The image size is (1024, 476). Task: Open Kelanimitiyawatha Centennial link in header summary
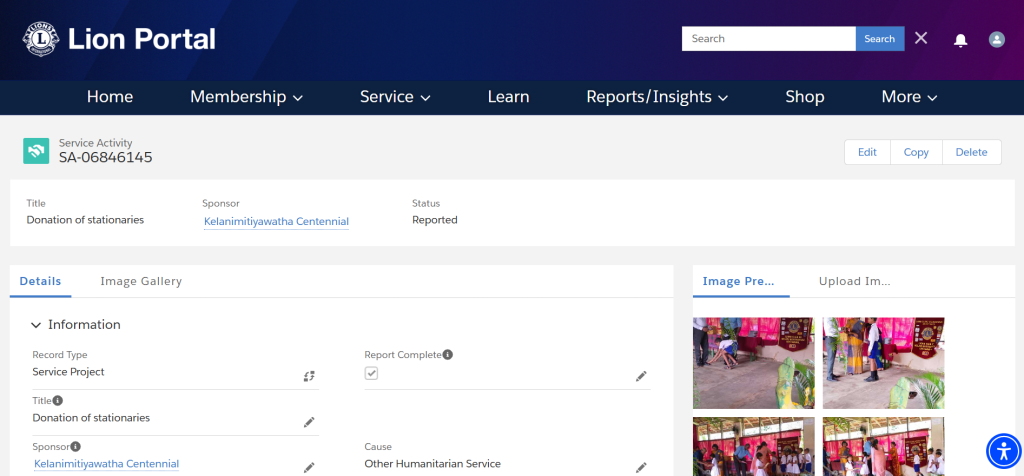click(x=276, y=221)
